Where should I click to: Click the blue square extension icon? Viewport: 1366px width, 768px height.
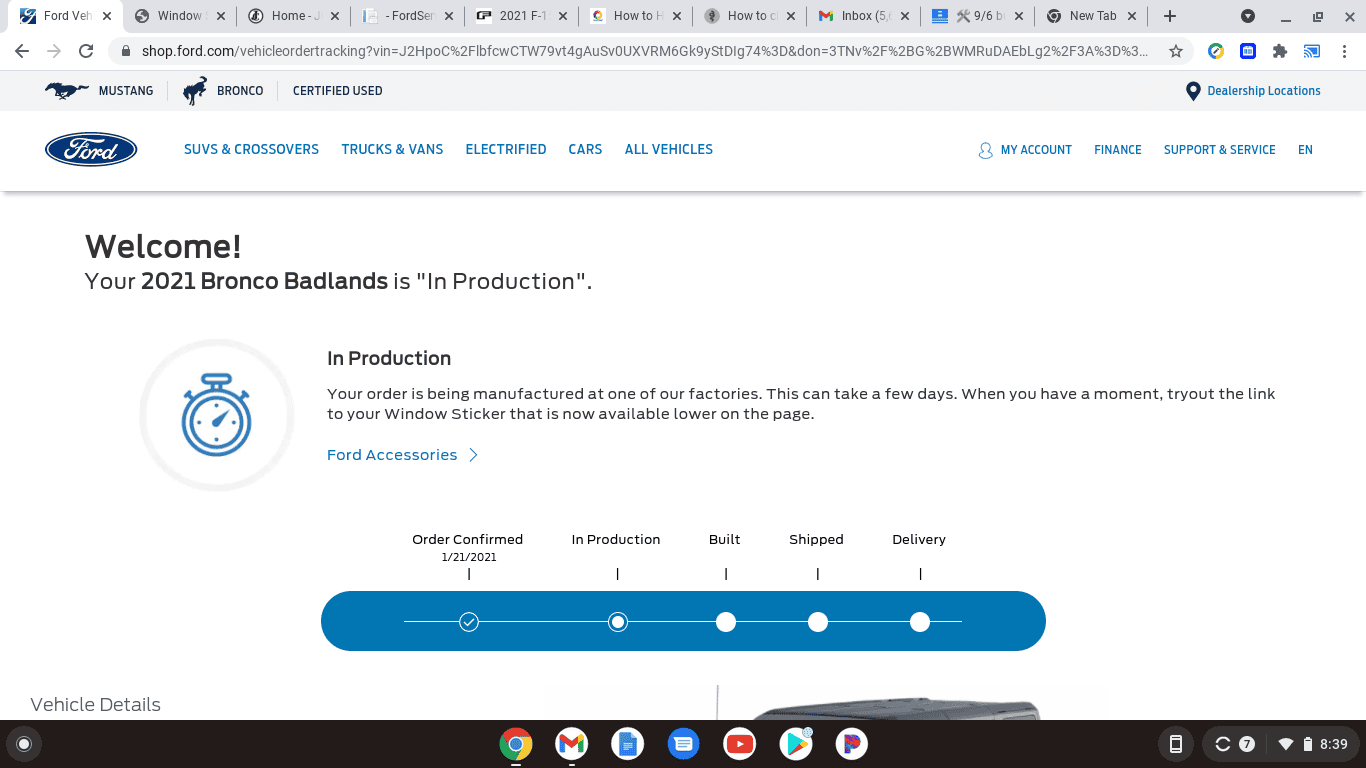point(1248,51)
